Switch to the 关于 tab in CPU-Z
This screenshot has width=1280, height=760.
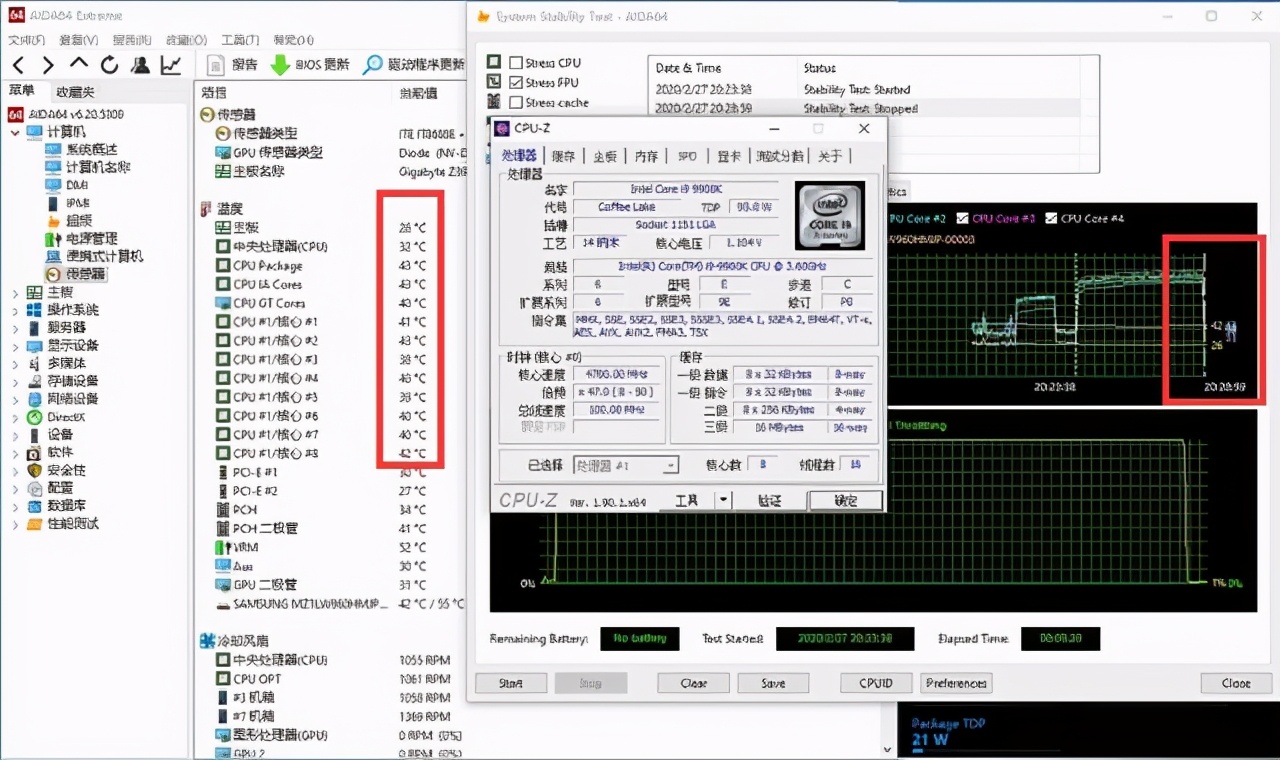pyautogui.click(x=830, y=156)
